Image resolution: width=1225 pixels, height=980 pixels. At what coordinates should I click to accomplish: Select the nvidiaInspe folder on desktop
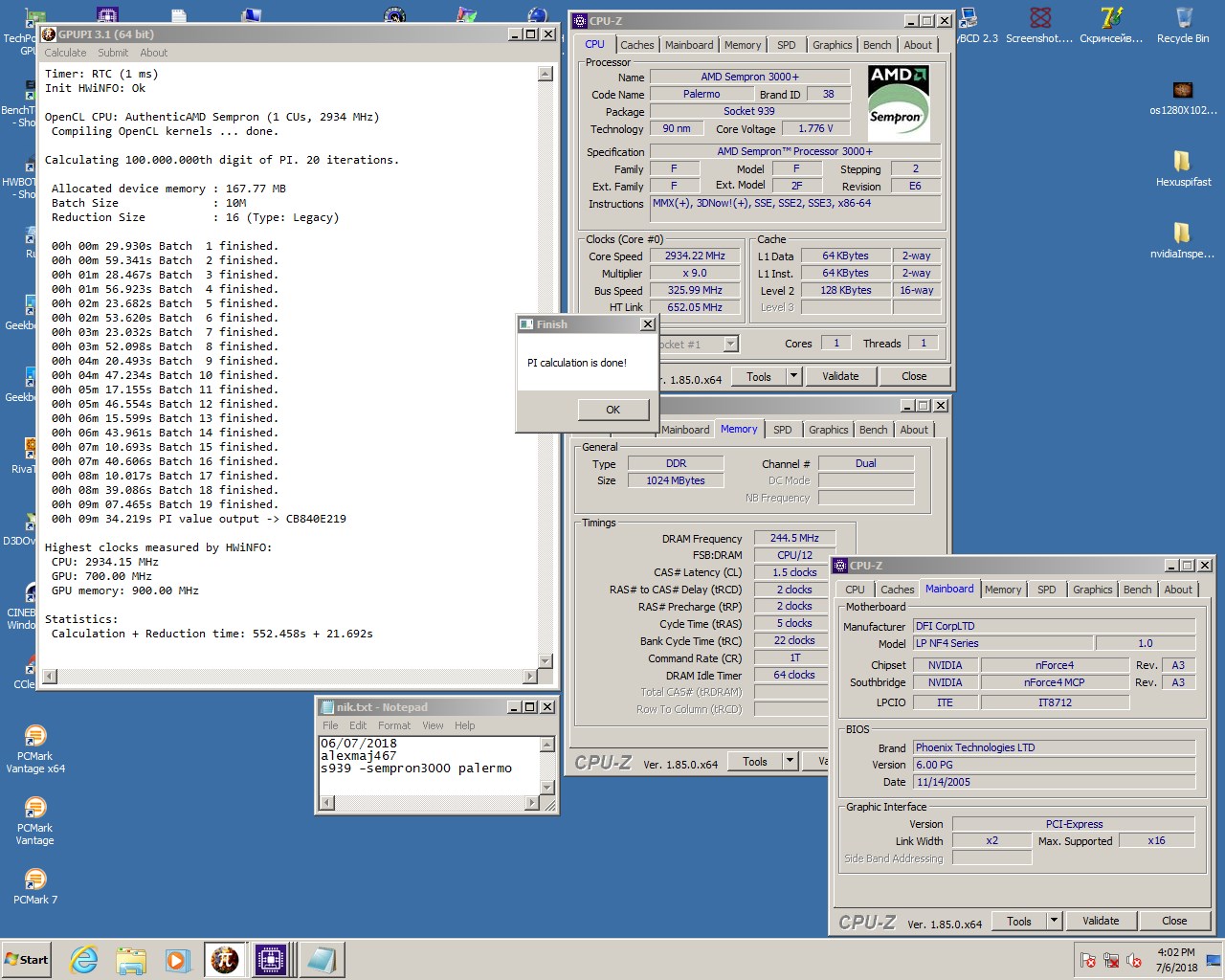click(x=1182, y=240)
